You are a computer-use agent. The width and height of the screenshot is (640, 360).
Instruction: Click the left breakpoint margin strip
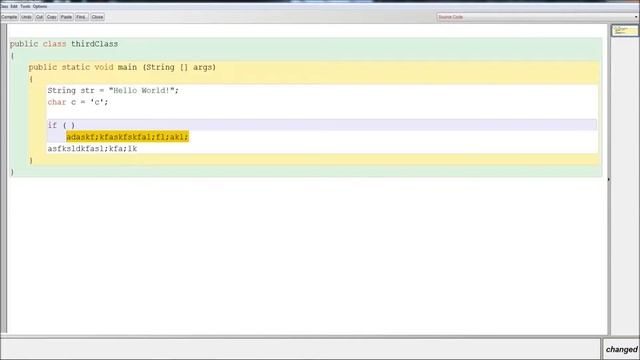4,178
